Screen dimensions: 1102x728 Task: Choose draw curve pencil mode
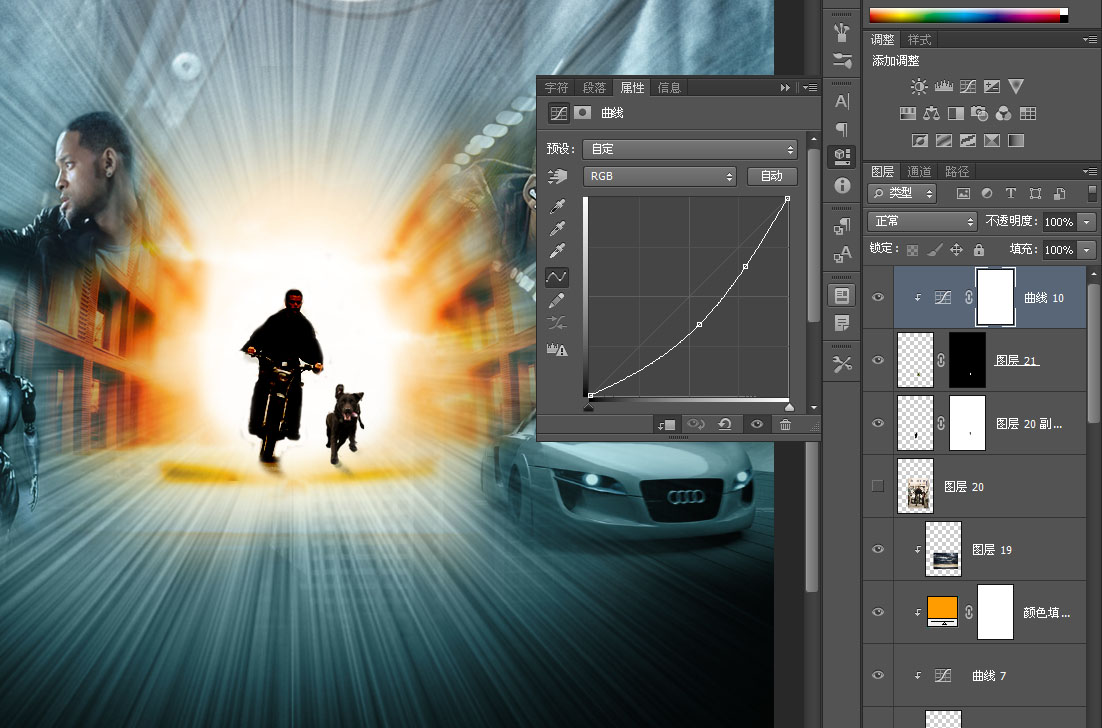(x=557, y=301)
